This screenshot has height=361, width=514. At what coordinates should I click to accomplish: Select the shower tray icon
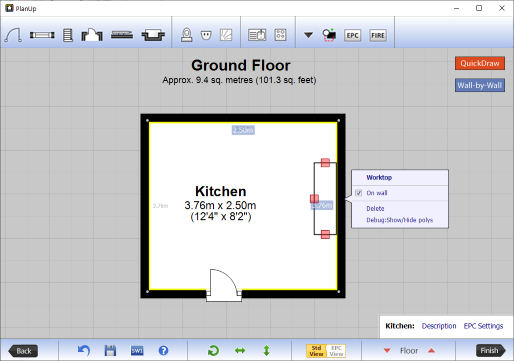(226, 35)
